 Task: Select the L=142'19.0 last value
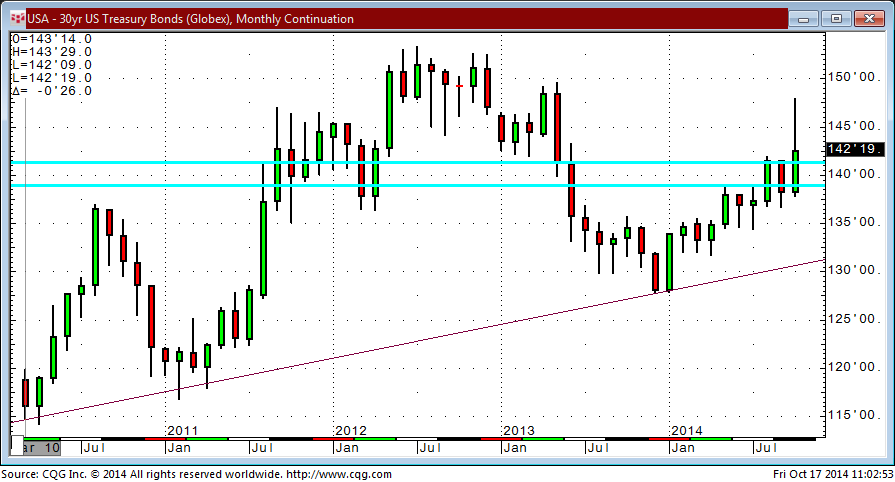click(x=52, y=78)
